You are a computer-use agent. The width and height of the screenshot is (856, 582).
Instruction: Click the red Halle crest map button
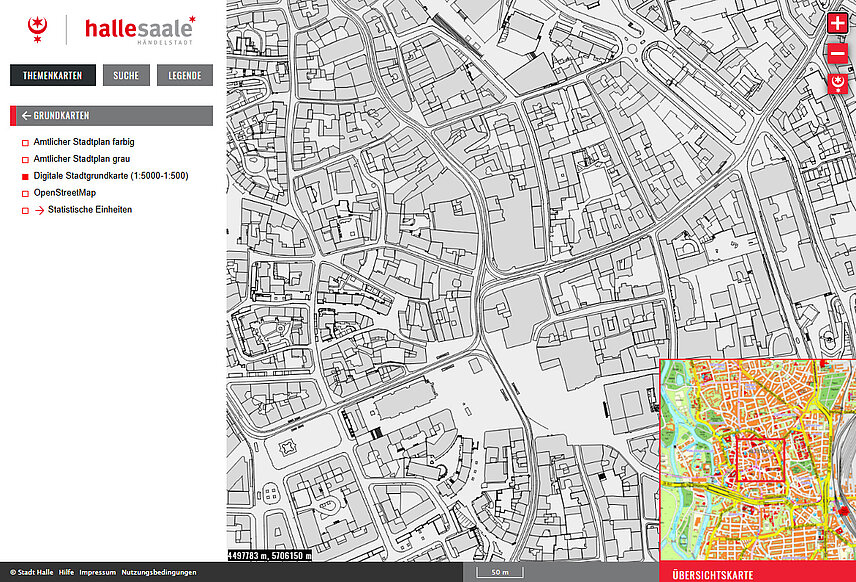838,84
